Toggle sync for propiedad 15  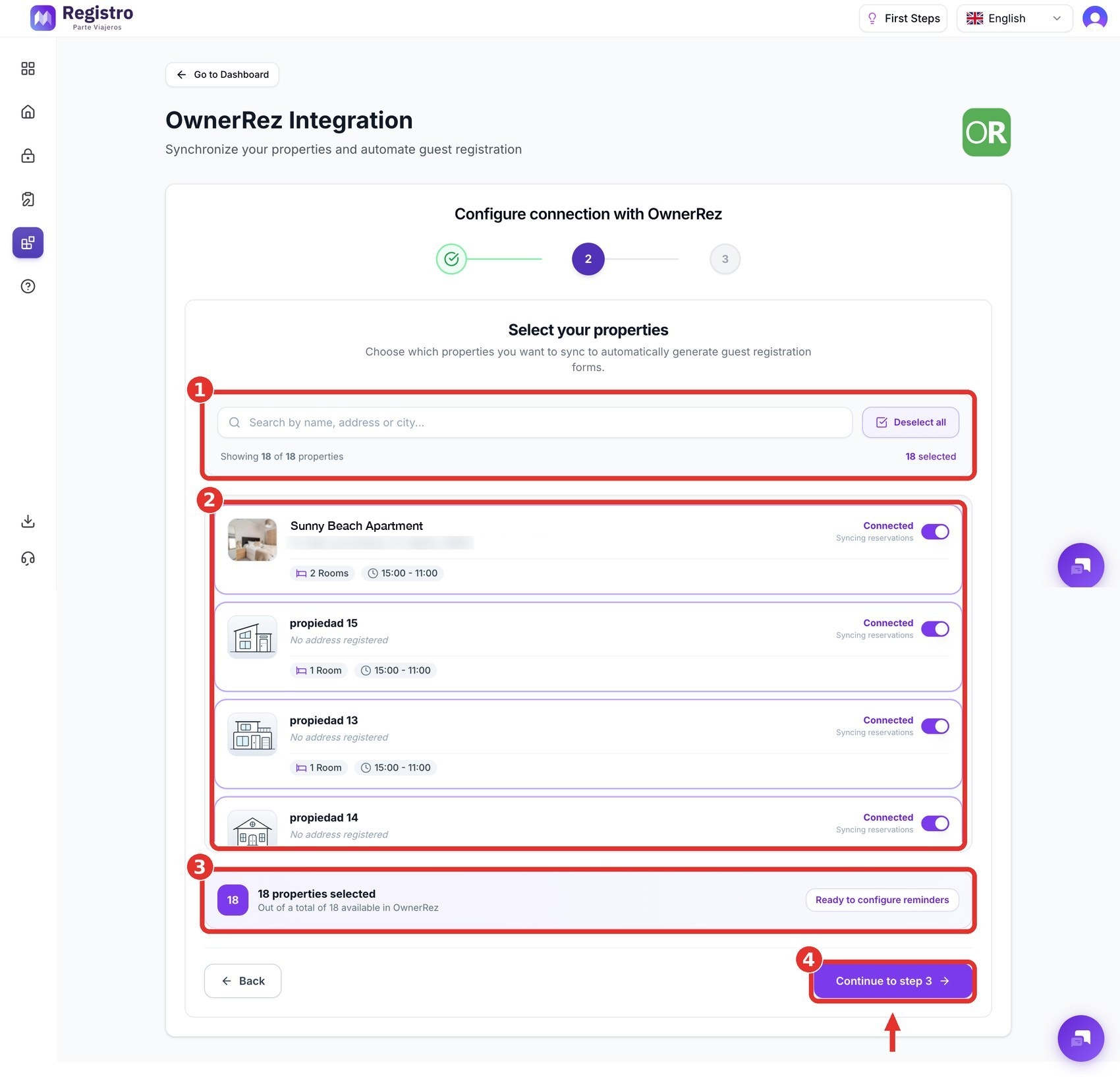click(x=935, y=629)
